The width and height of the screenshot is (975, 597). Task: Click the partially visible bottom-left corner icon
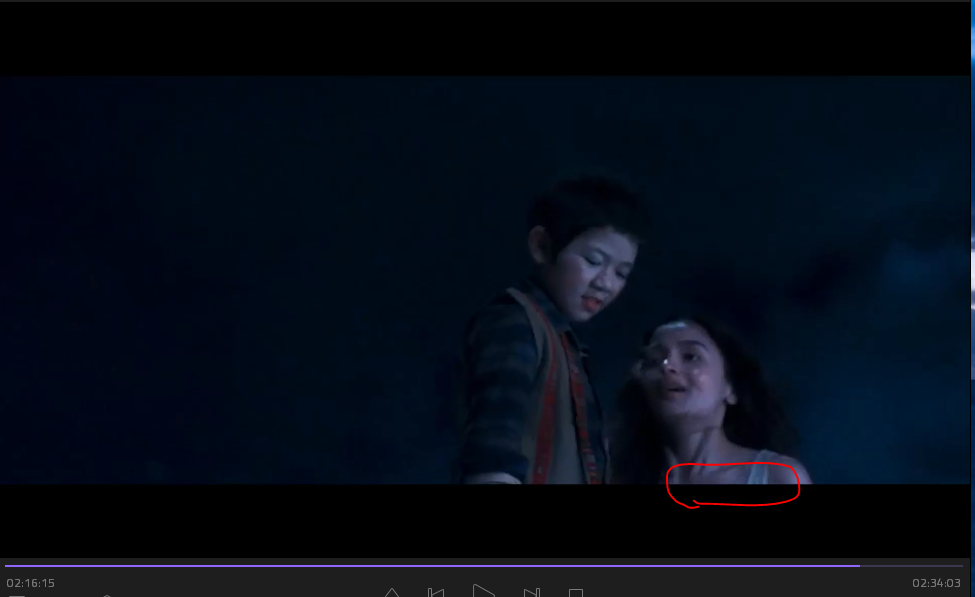17,594
